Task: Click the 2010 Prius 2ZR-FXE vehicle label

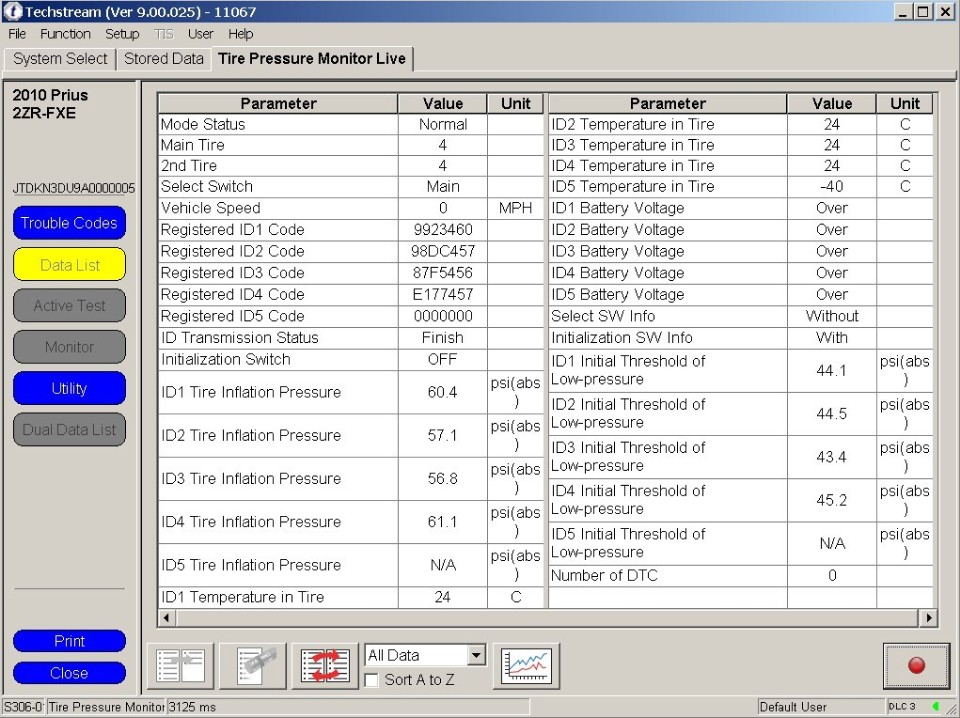Action: (50, 104)
